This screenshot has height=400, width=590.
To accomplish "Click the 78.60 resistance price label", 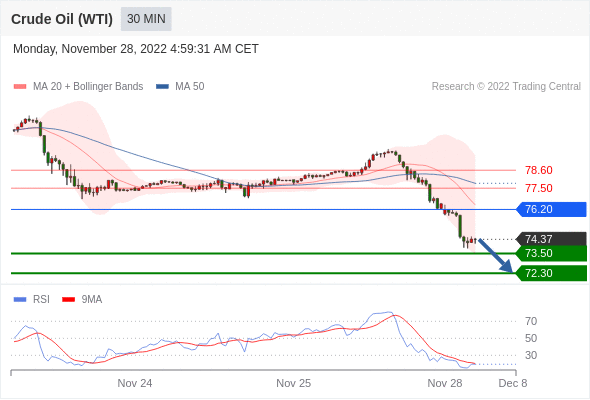I will tap(539, 170).
